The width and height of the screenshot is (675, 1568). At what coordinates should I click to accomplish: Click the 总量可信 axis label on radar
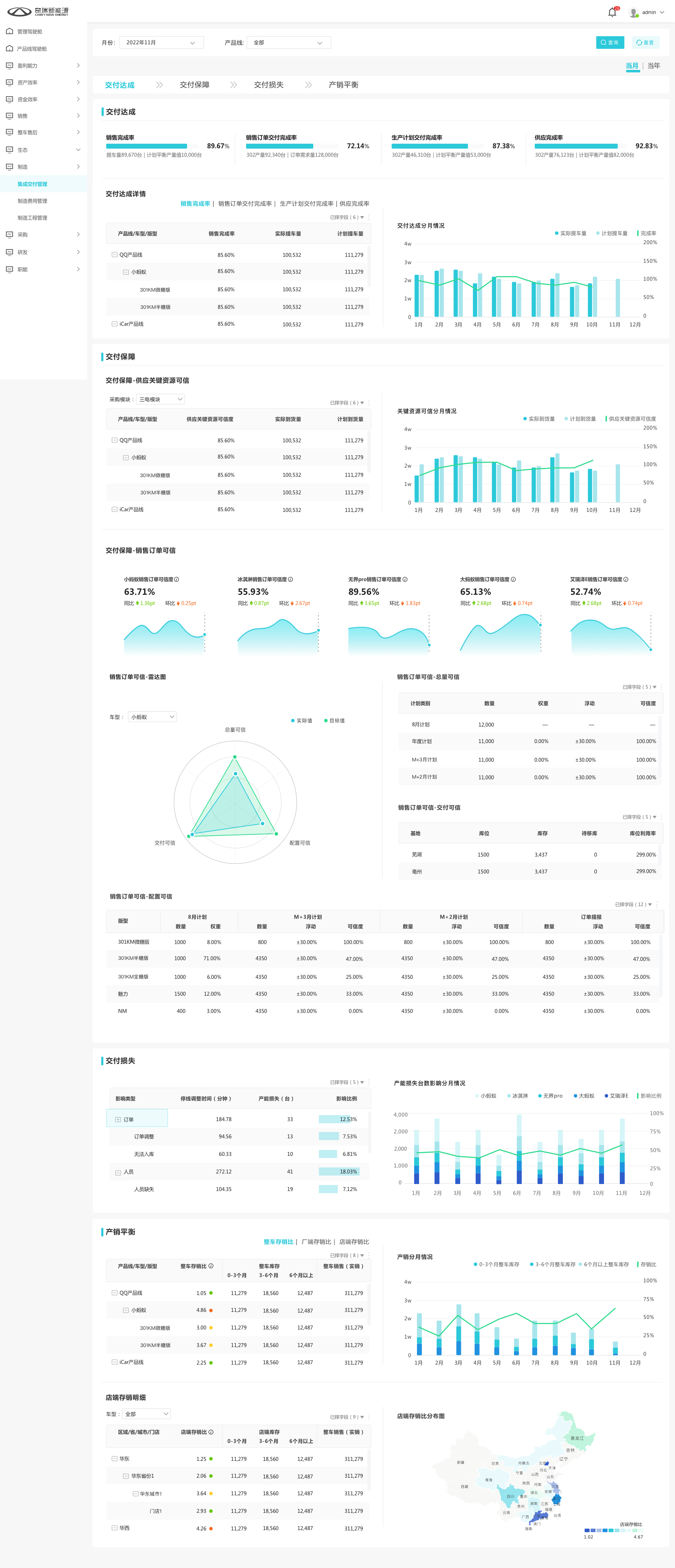(x=235, y=730)
